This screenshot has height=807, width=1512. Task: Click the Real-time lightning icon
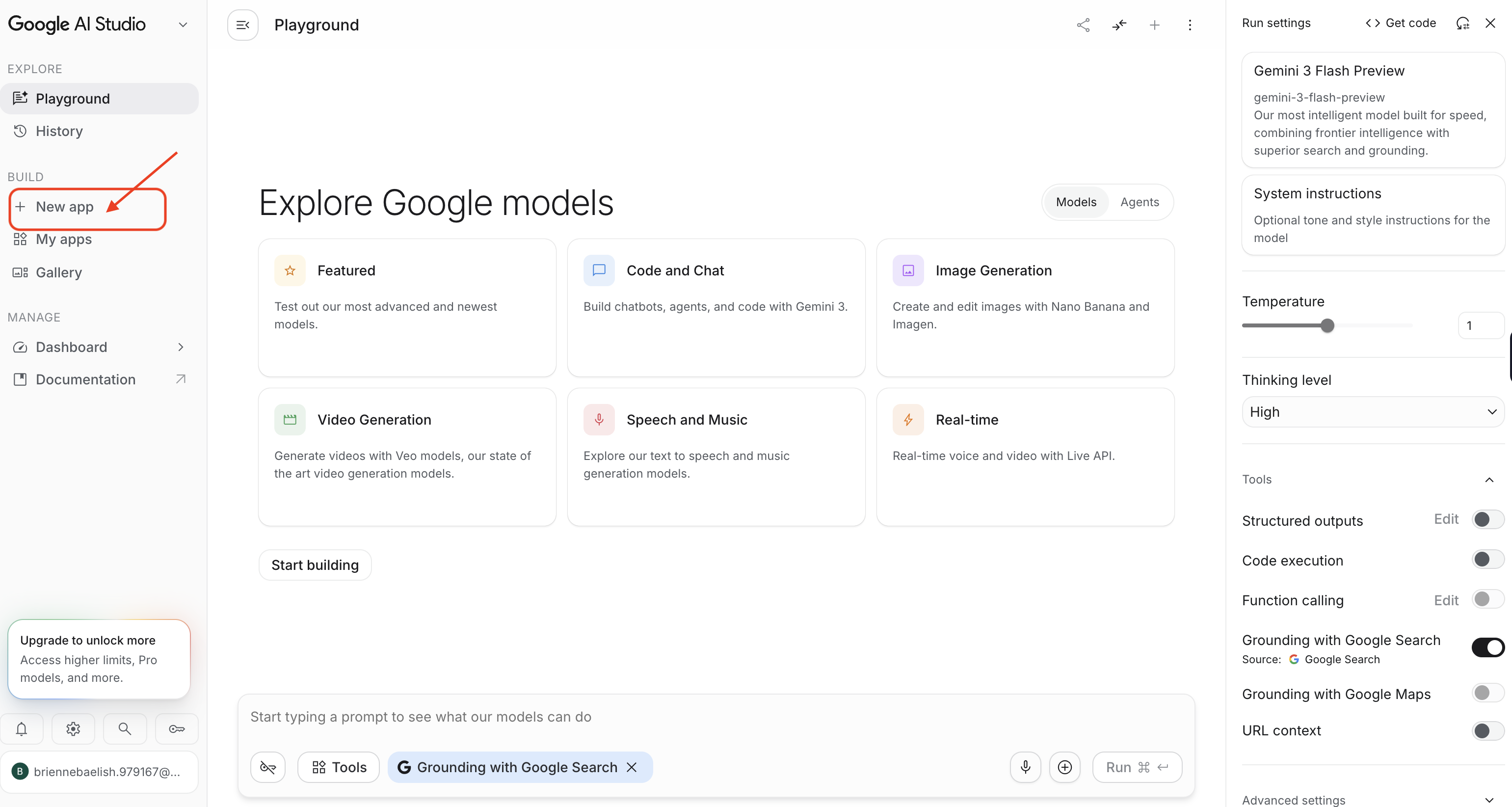coord(908,420)
